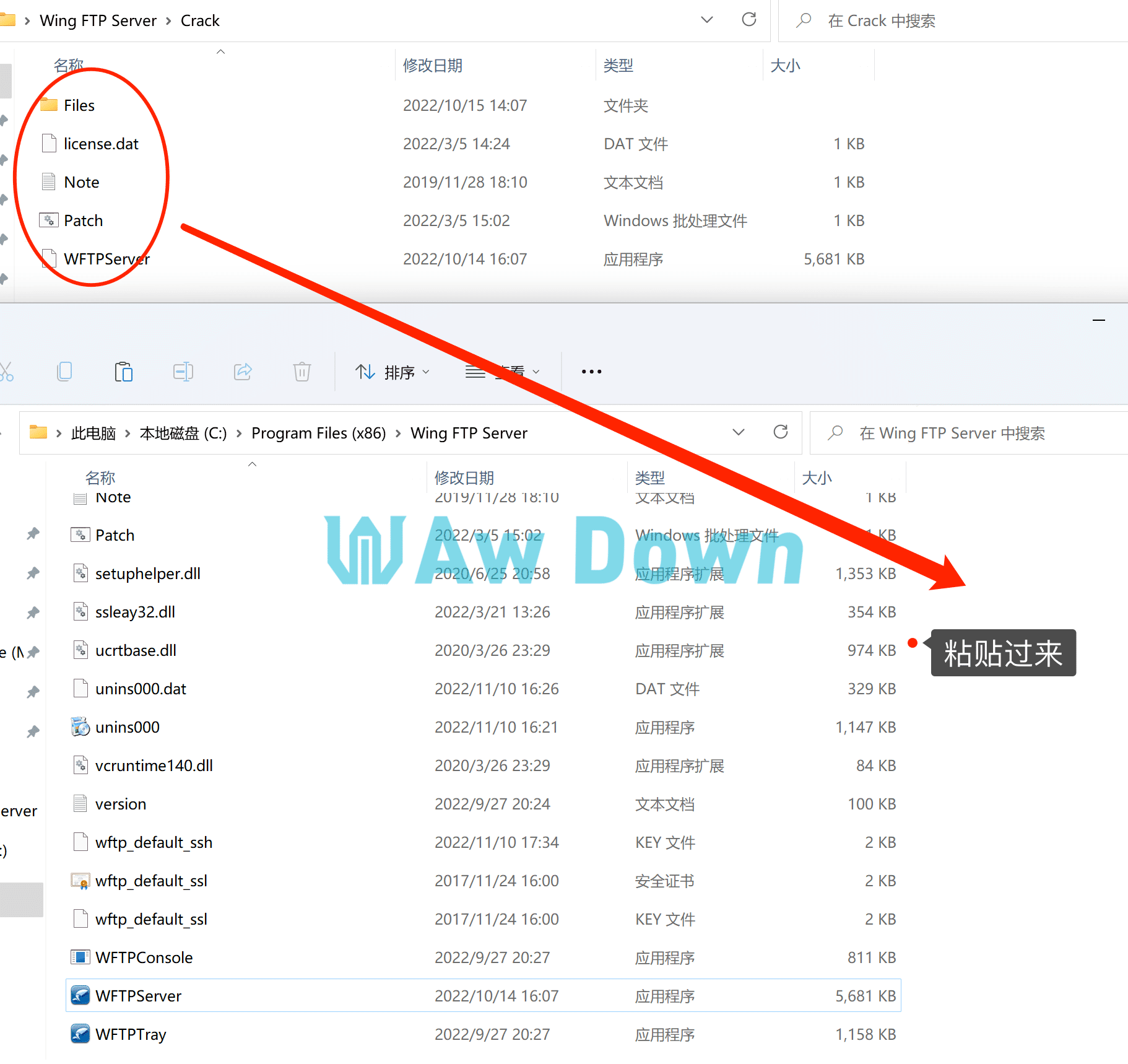This screenshot has width=1128, height=1064.
Task: Open the 排序 sort dropdown
Action: tap(393, 372)
